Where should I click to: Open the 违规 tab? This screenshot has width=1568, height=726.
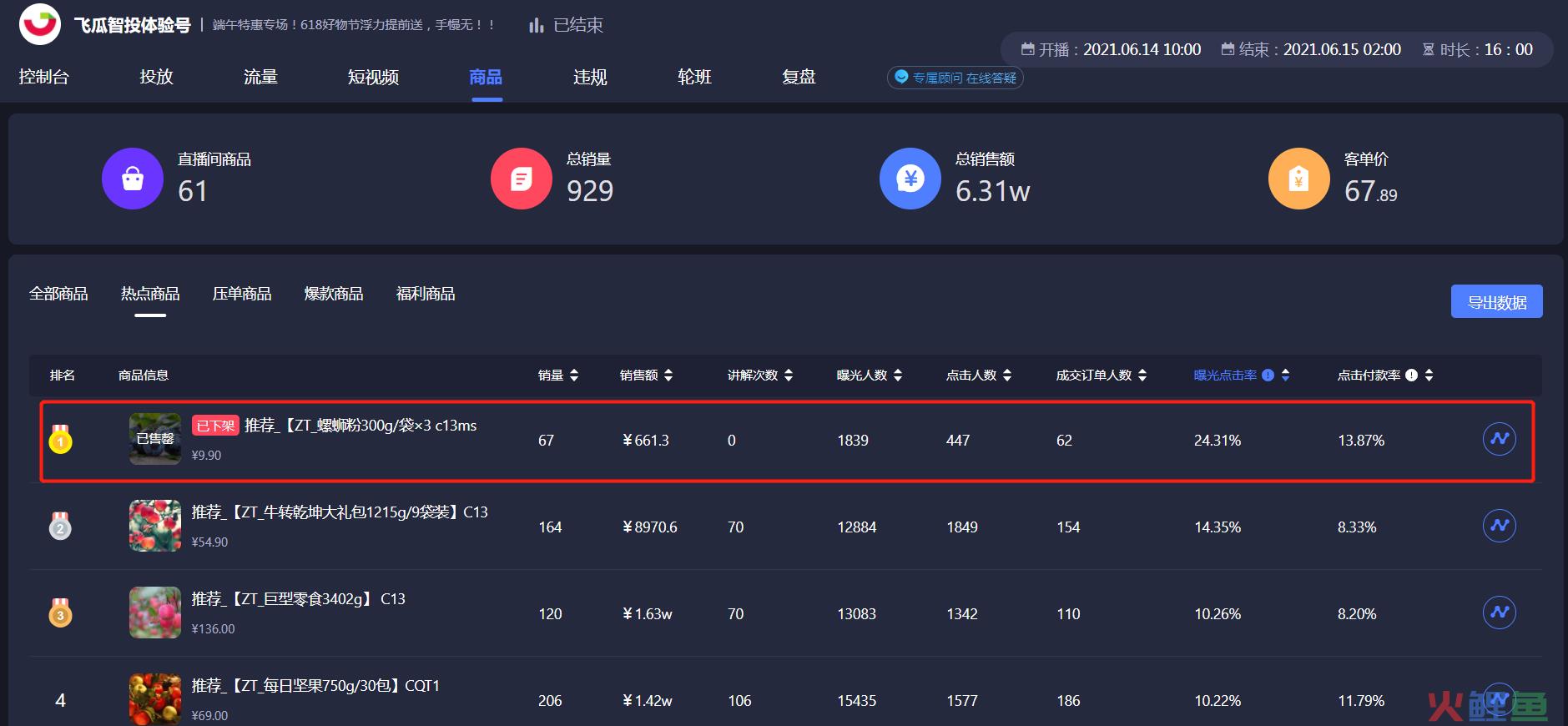tap(590, 77)
